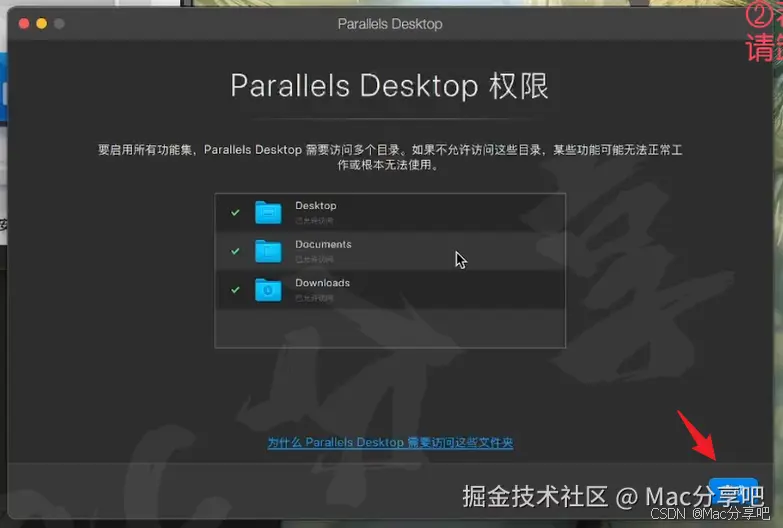Close the Parallels Desktop window with red button
783x528 pixels.
coord(24,24)
